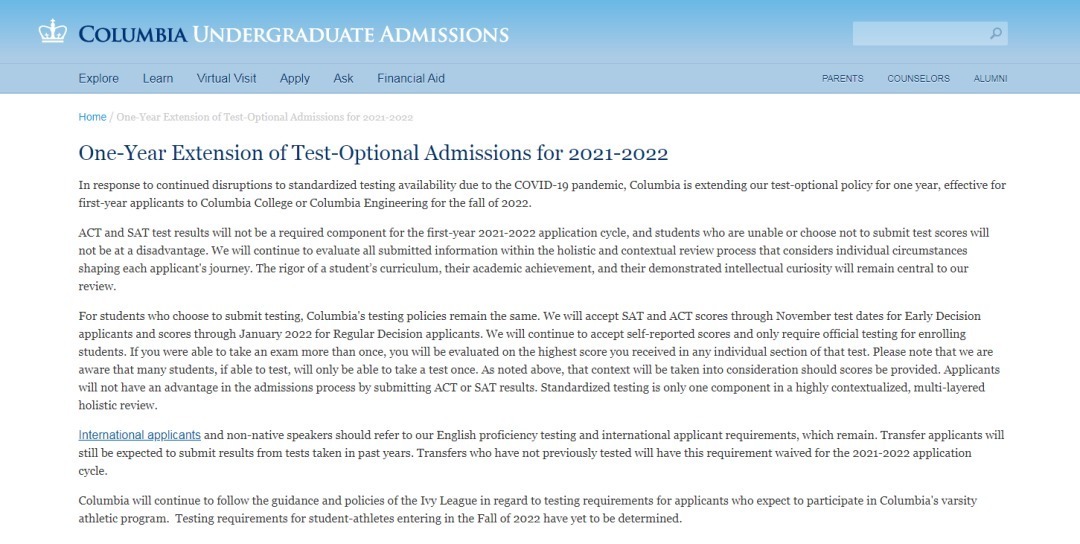Screen dimensions: 1080x544
Task: Open the Explore menu
Action: point(98,78)
